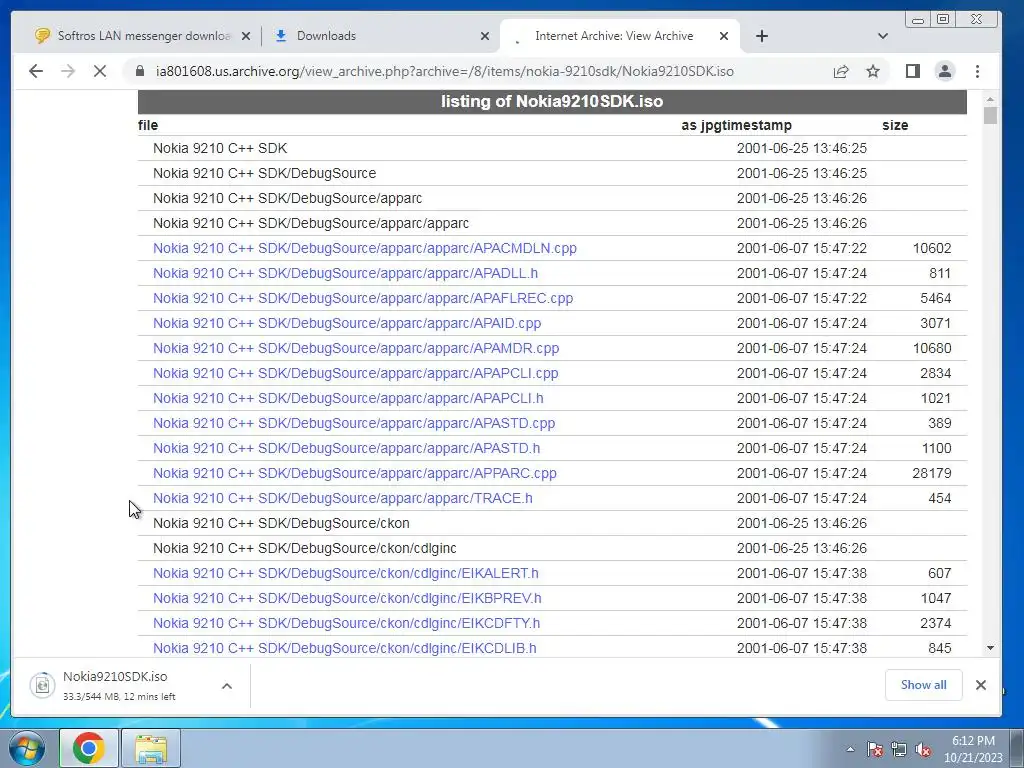Click the size value 28179
Screen dimensions: 1024x768
tap(932, 473)
